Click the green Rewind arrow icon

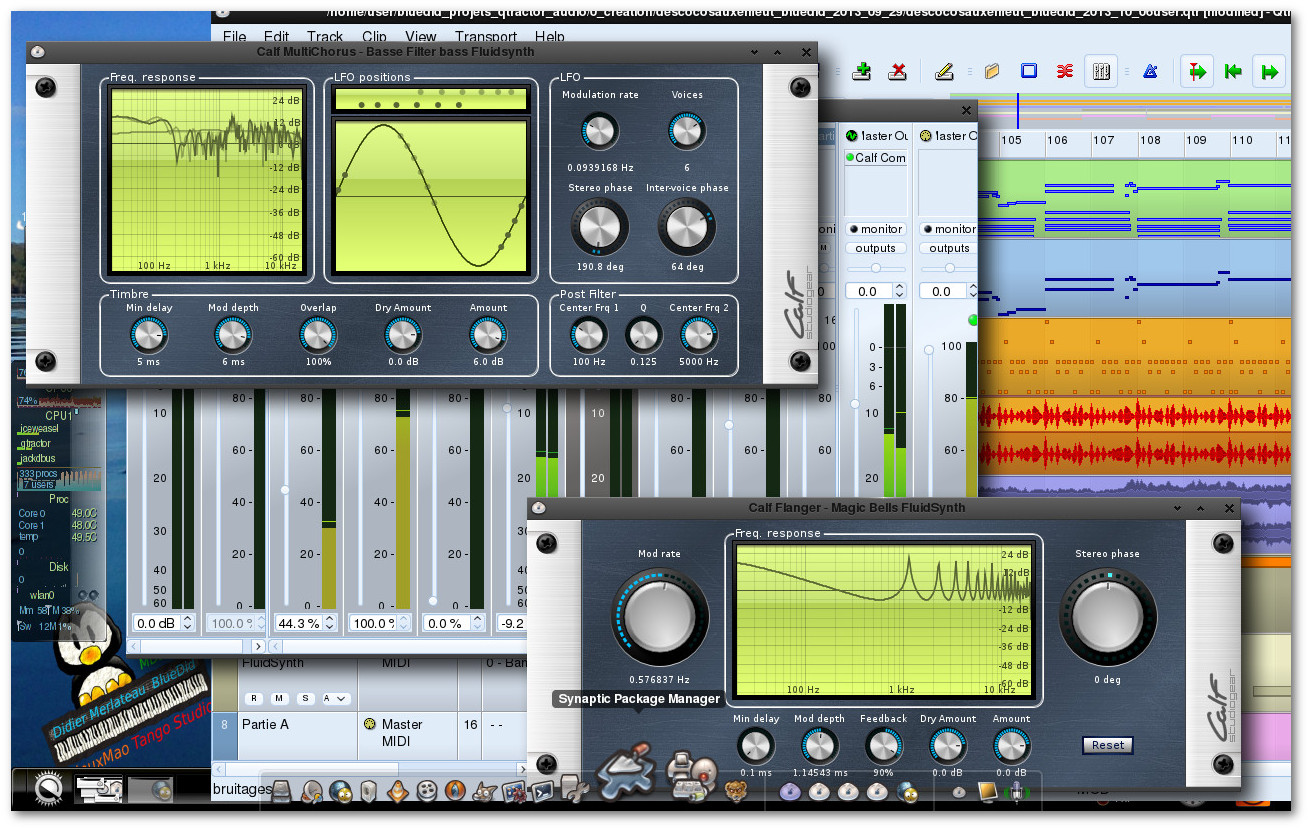pos(1233,72)
